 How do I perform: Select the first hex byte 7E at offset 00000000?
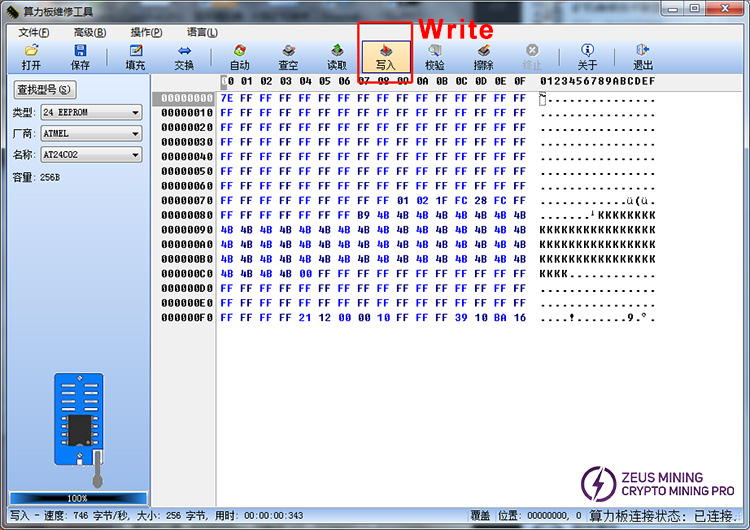pos(227,98)
